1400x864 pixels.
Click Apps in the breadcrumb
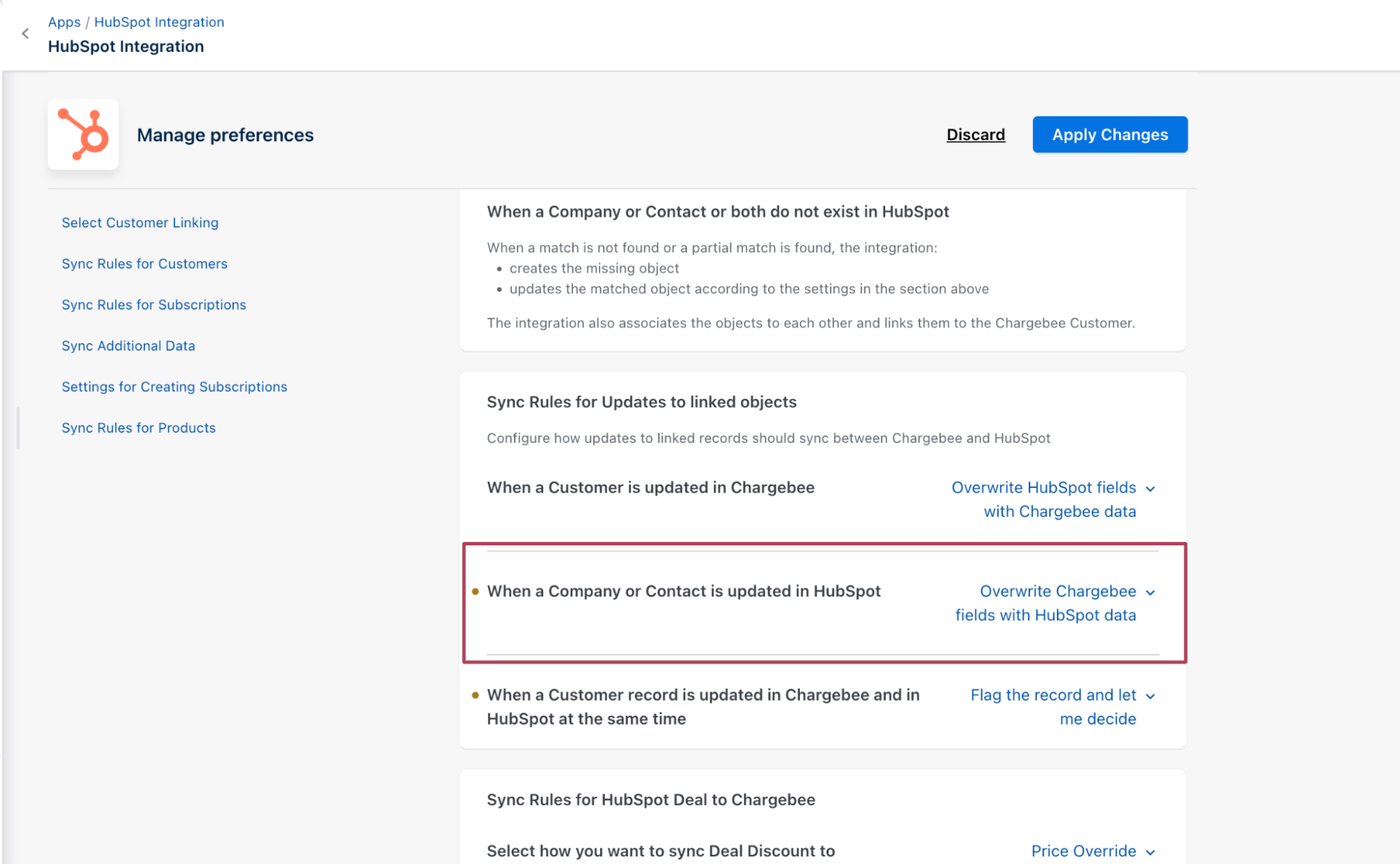click(64, 22)
